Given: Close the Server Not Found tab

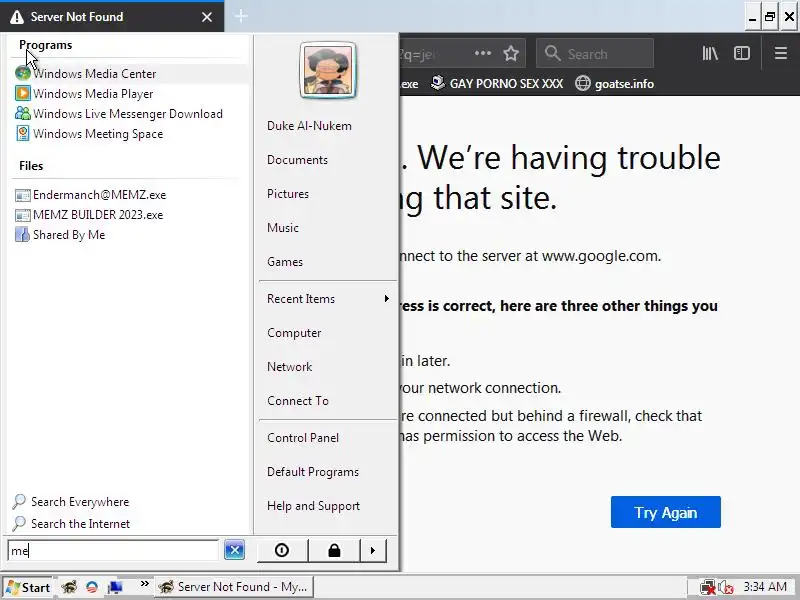Looking at the screenshot, I should click(x=207, y=17).
